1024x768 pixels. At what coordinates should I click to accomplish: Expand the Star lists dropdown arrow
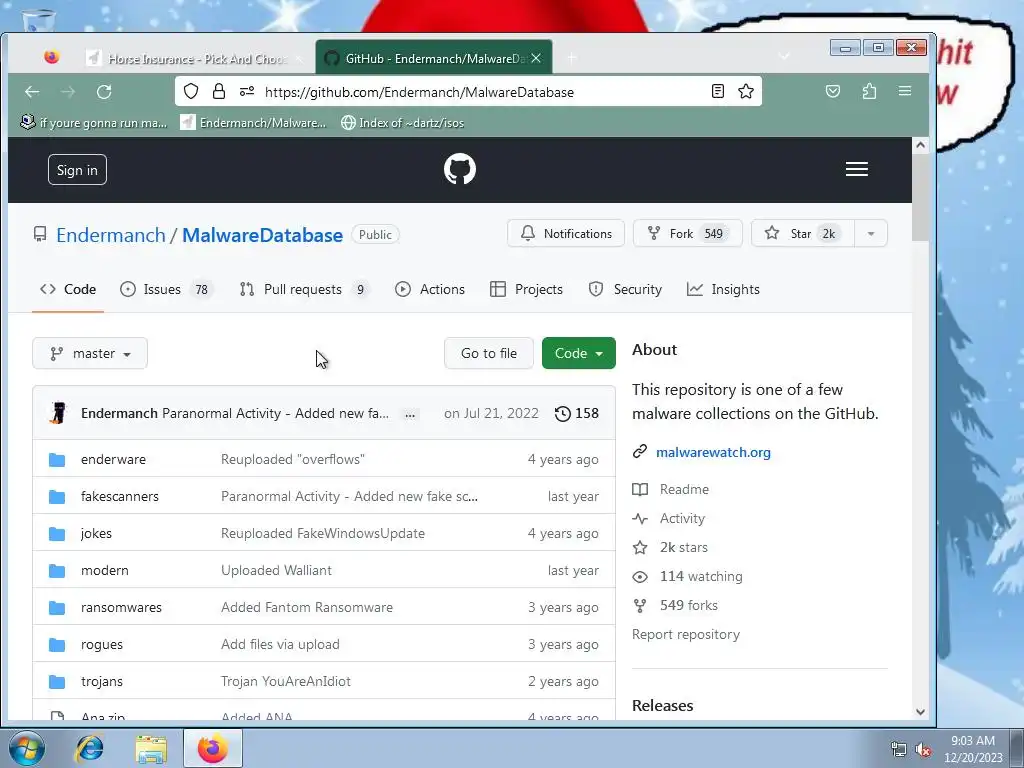point(871,233)
